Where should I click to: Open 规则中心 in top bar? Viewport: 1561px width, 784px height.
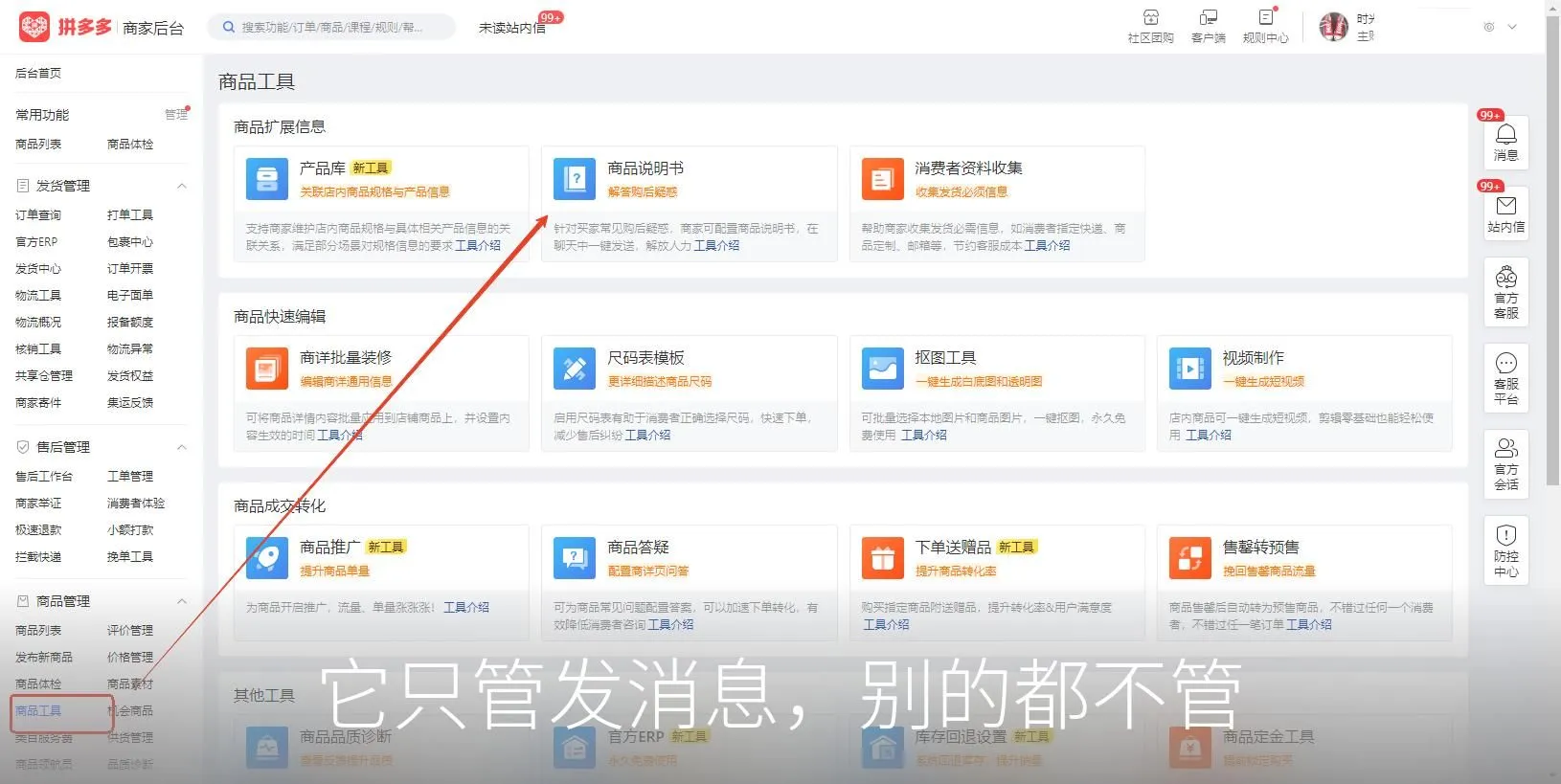(x=1265, y=27)
